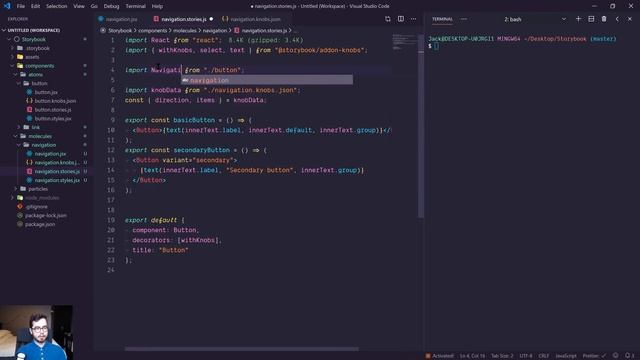Move terminal panel with the chevron icon
This screenshot has width=640, height=360.
coord(617,19)
